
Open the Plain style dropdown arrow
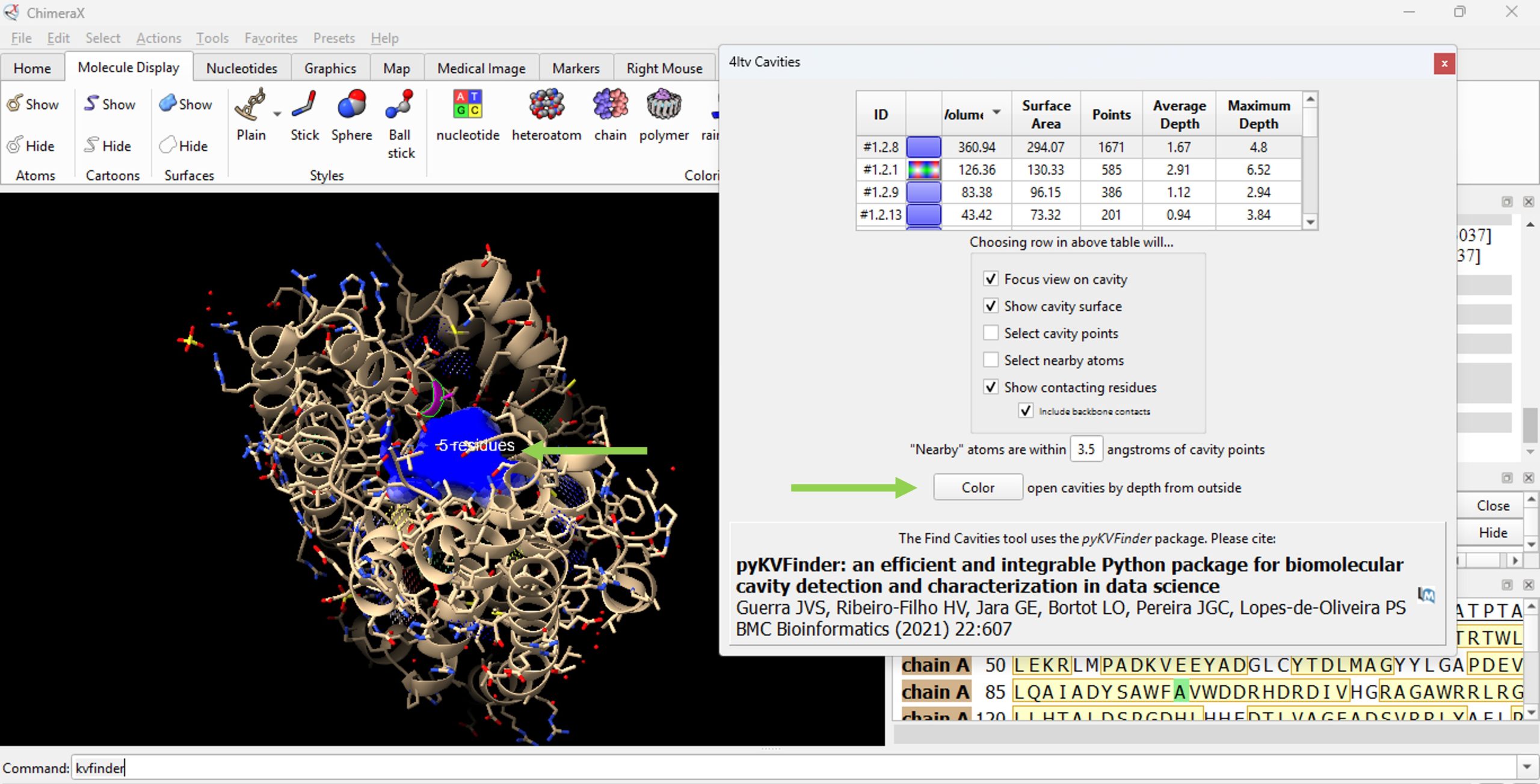pos(277,114)
